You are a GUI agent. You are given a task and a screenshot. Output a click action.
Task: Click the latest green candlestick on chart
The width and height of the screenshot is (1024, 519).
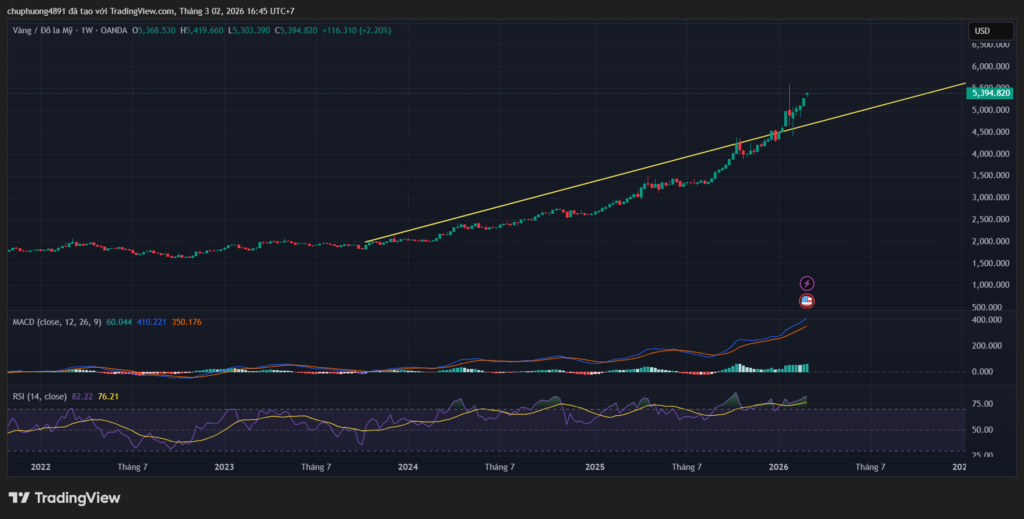[807, 95]
